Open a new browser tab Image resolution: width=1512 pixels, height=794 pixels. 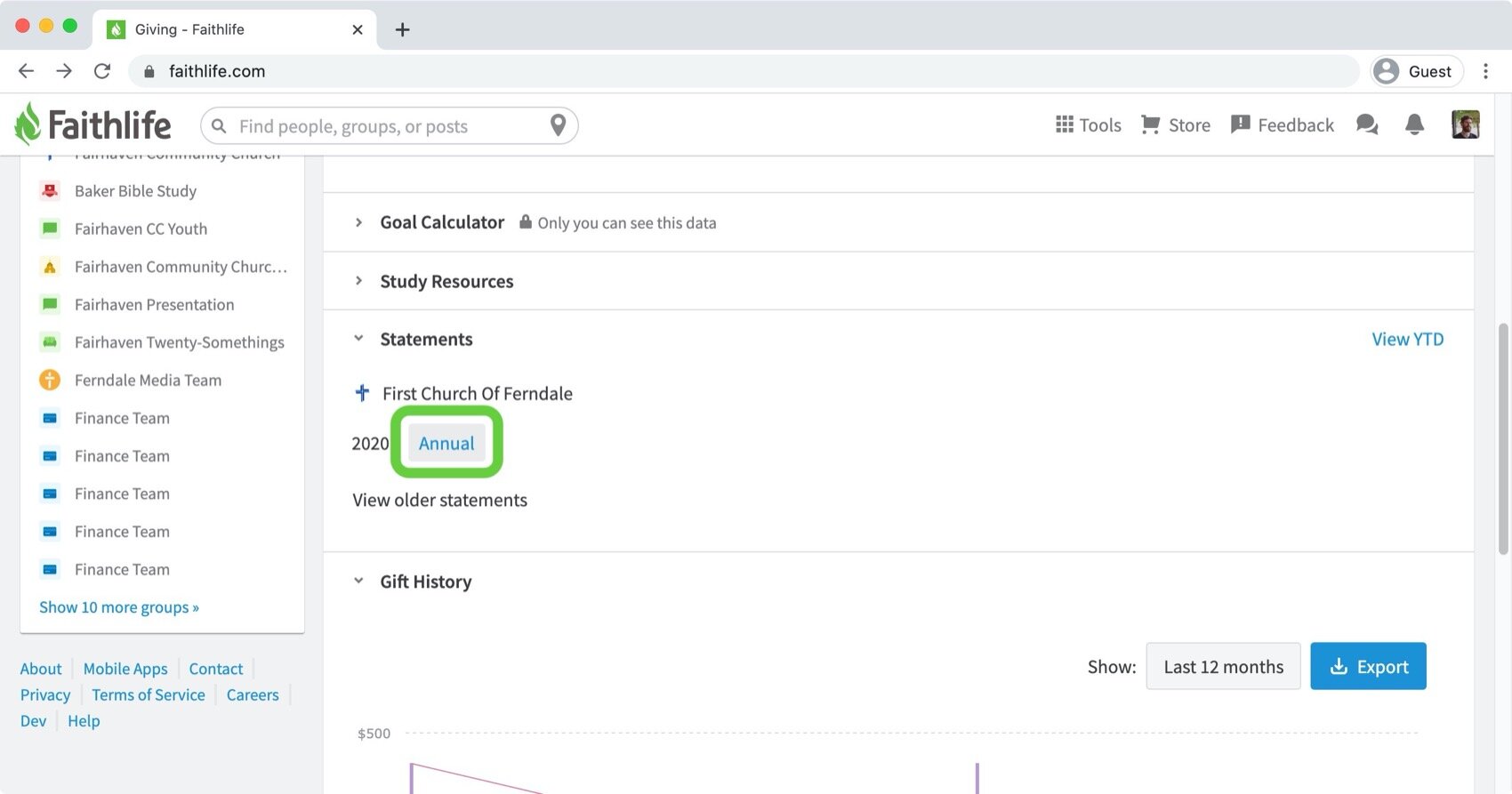(402, 29)
